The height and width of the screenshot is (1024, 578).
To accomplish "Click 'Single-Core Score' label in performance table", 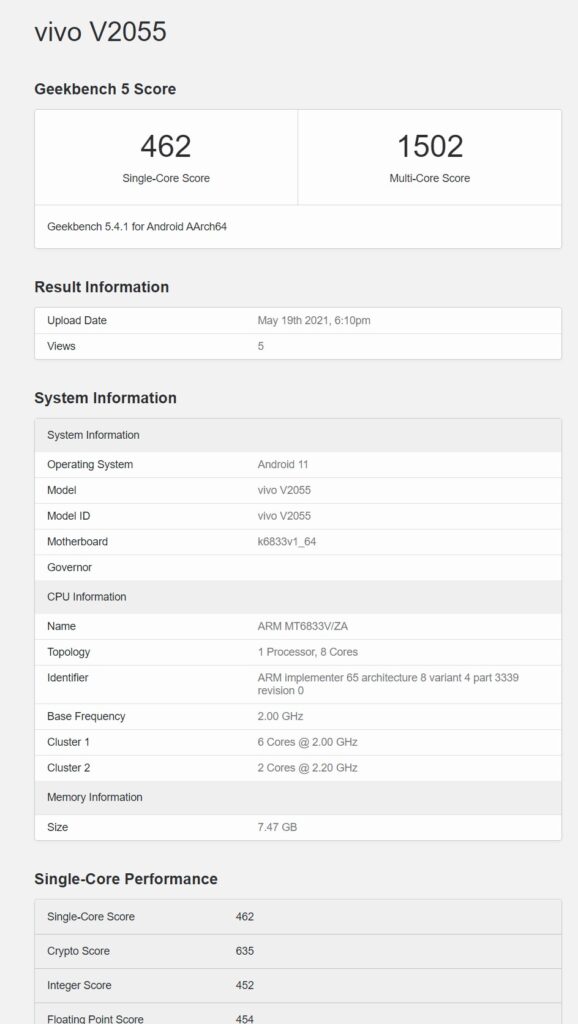I will point(91,917).
